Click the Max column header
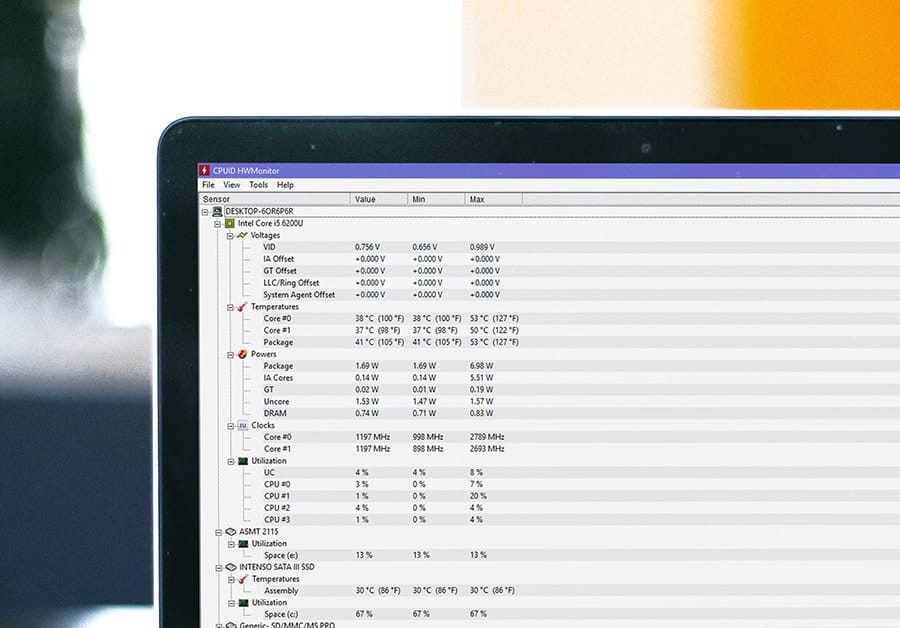Screen dimensions: 900x628 (494, 199)
